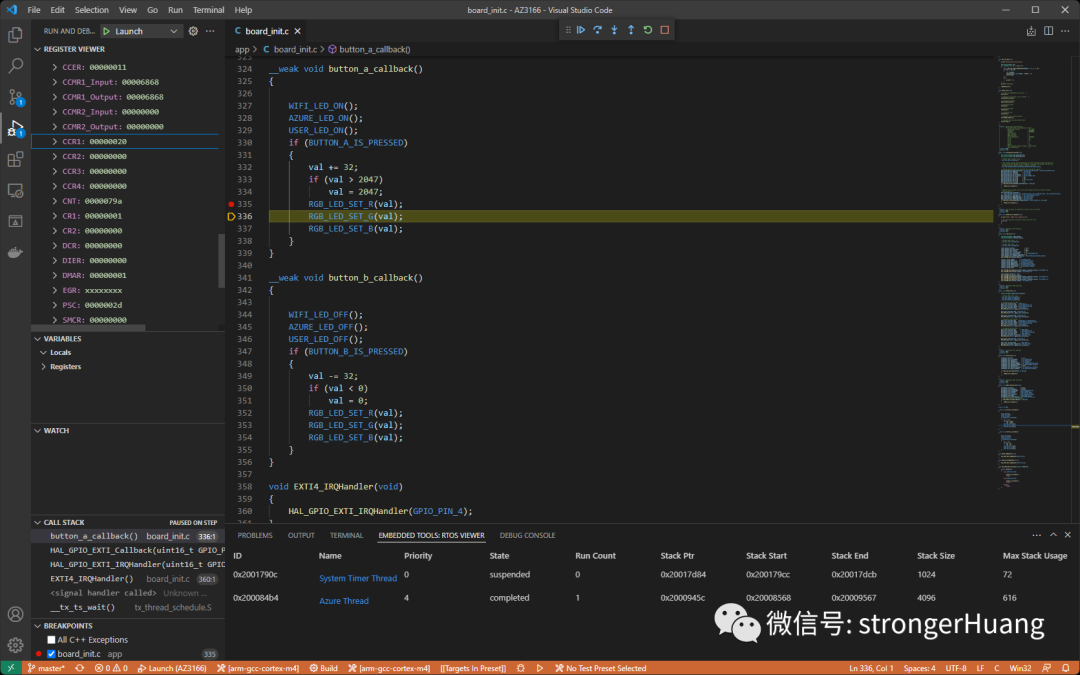Click the Build button in status bar
The height and width of the screenshot is (675, 1080).
[324, 668]
